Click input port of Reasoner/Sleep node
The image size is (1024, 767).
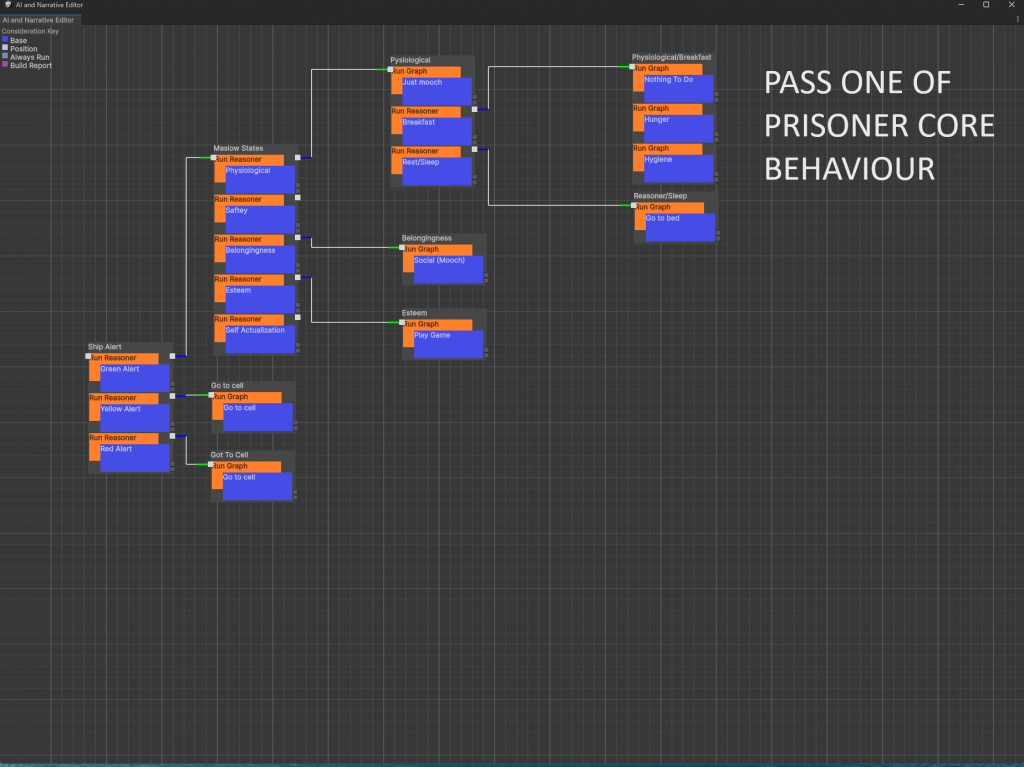tap(632, 206)
